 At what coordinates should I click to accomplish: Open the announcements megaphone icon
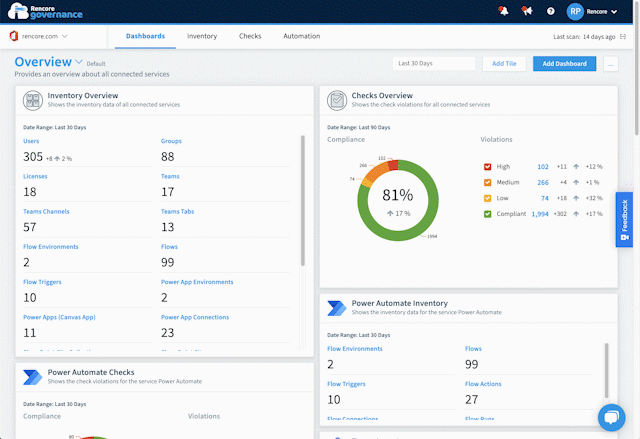click(527, 11)
